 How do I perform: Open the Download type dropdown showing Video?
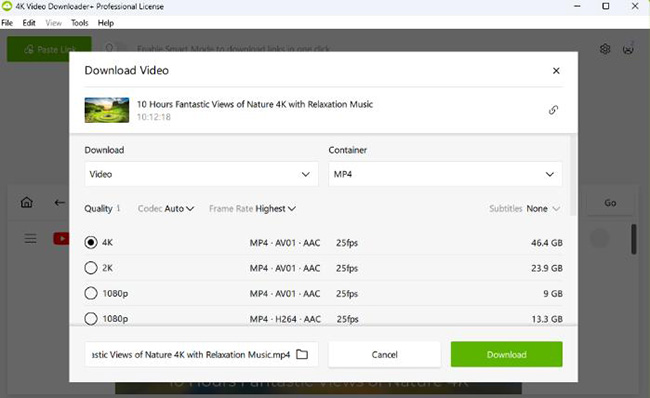tap(201, 174)
